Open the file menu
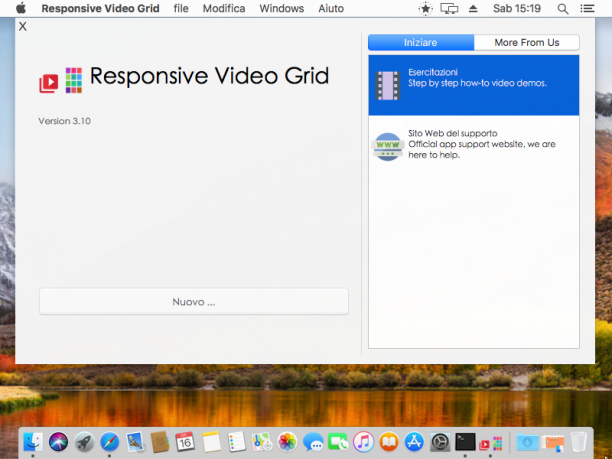The width and height of the screenshot is (612, 459). pos(181,8)
